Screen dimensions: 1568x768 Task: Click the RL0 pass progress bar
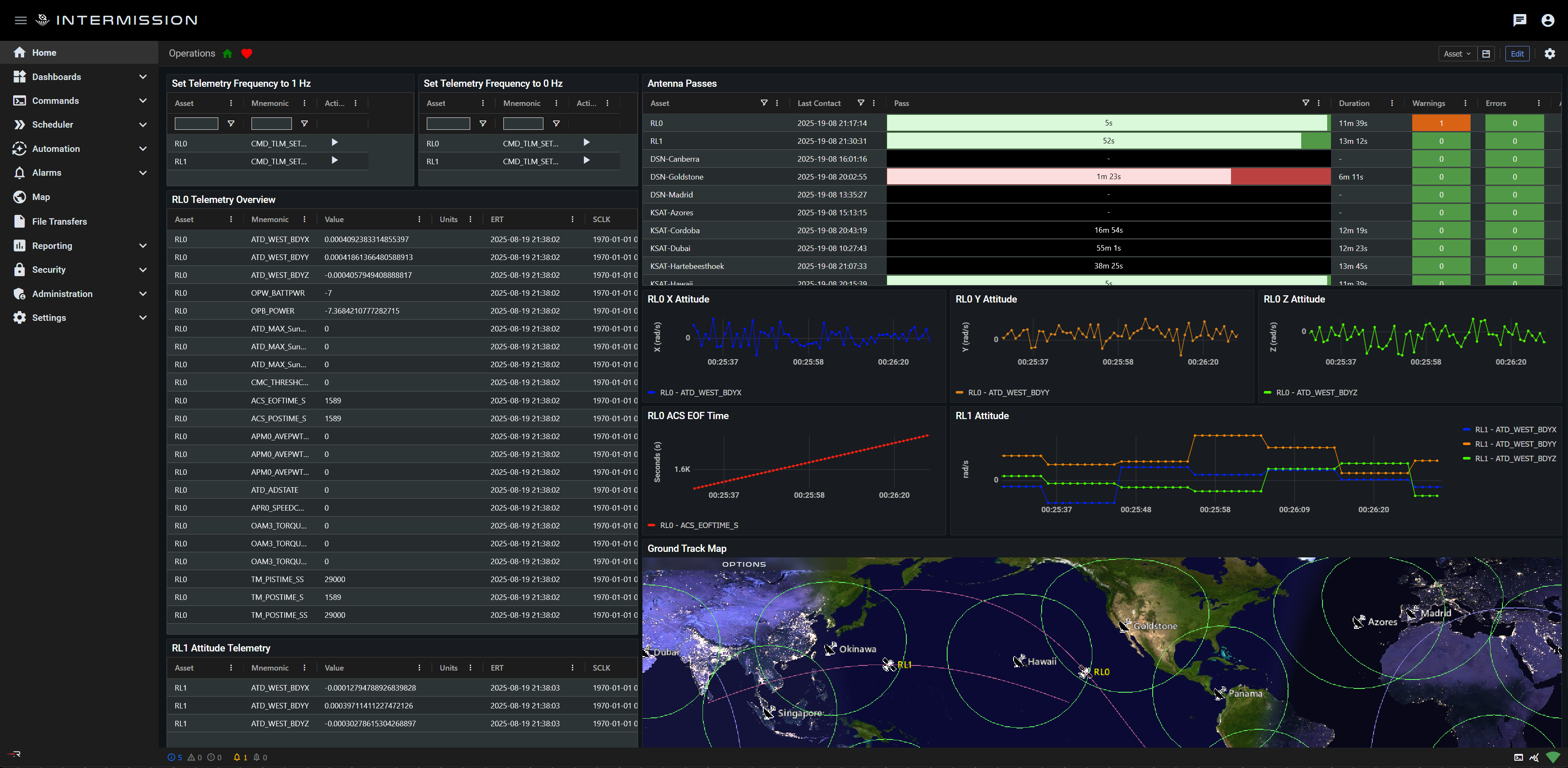[1108, 123]
